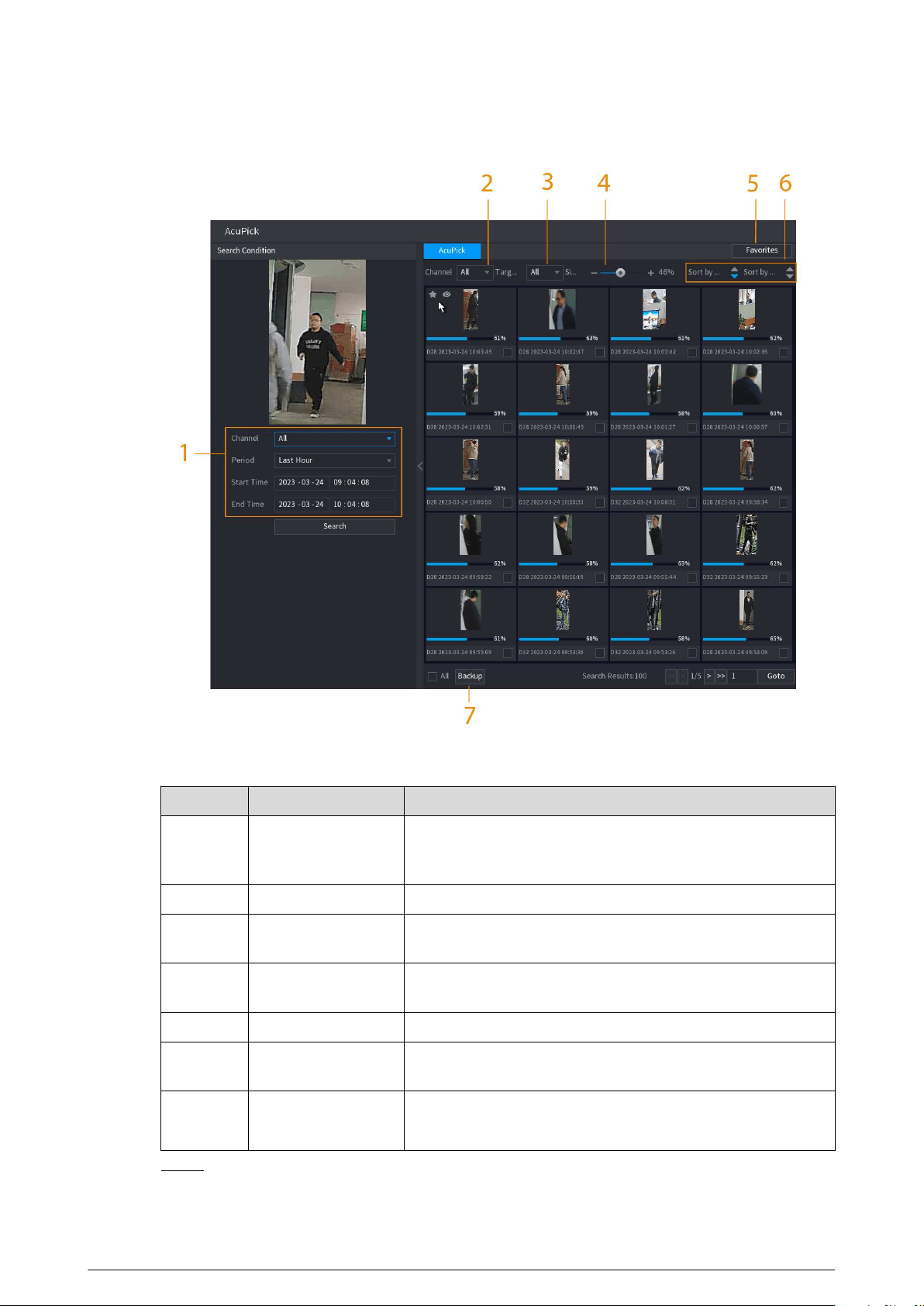Check the box for D28 2023-03-24 10:03:49
Image resolution: width=924 pixels, height=1306 pixels.
[x=508, y=352]
